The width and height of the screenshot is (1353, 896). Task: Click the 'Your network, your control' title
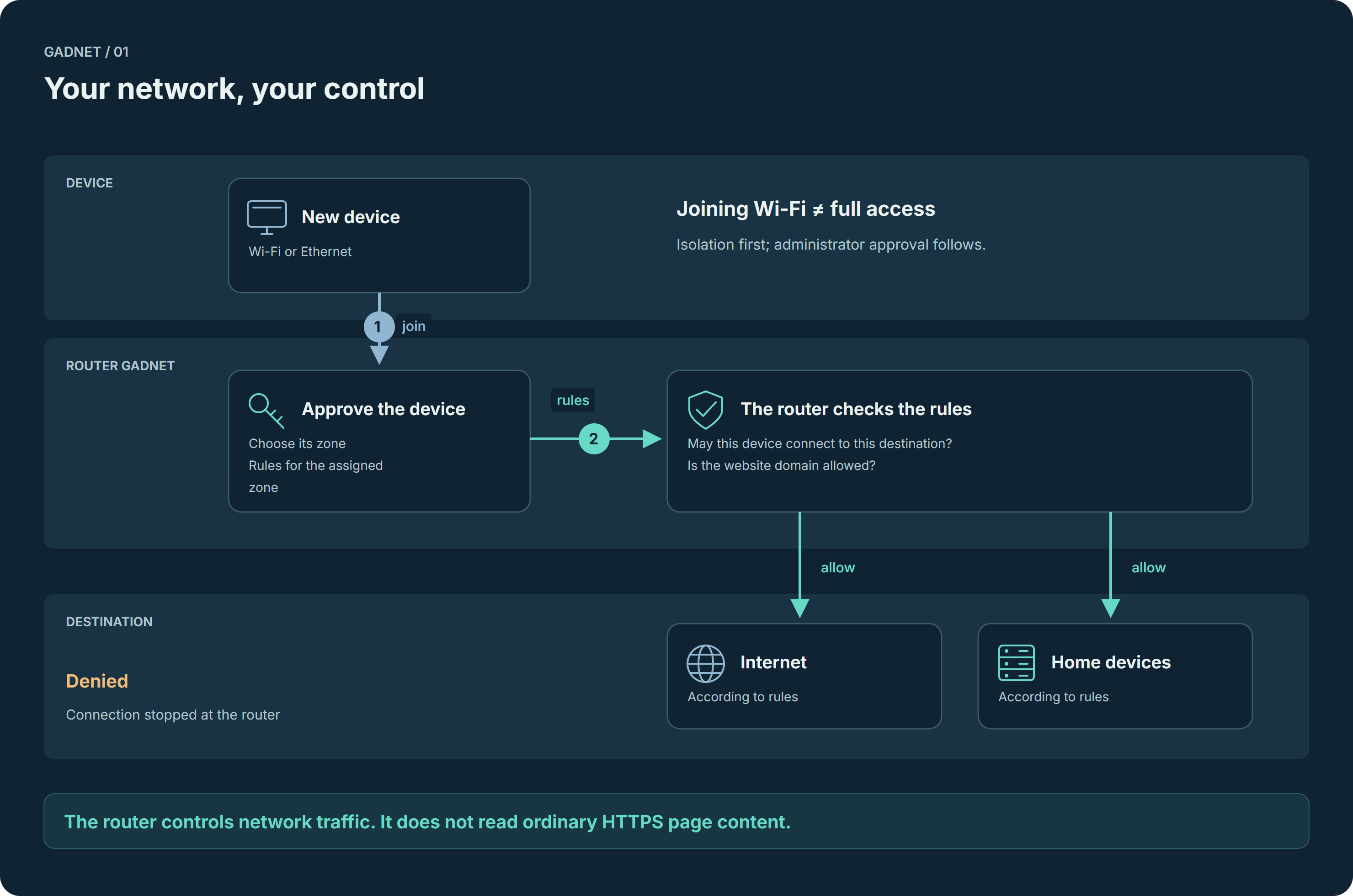click(x=234, y=89)
